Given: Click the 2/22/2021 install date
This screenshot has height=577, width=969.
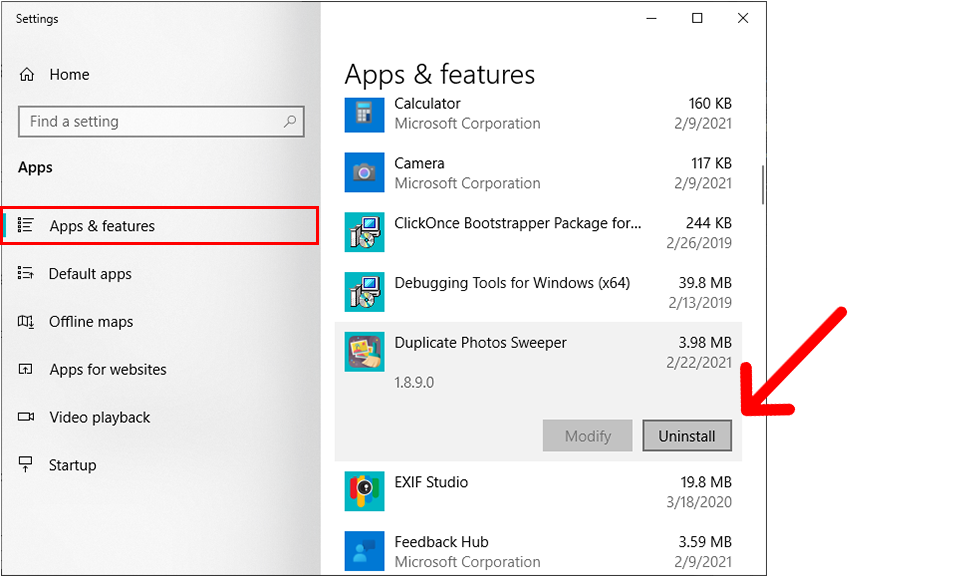Looking at the screenshot, I should click(699, 363).
